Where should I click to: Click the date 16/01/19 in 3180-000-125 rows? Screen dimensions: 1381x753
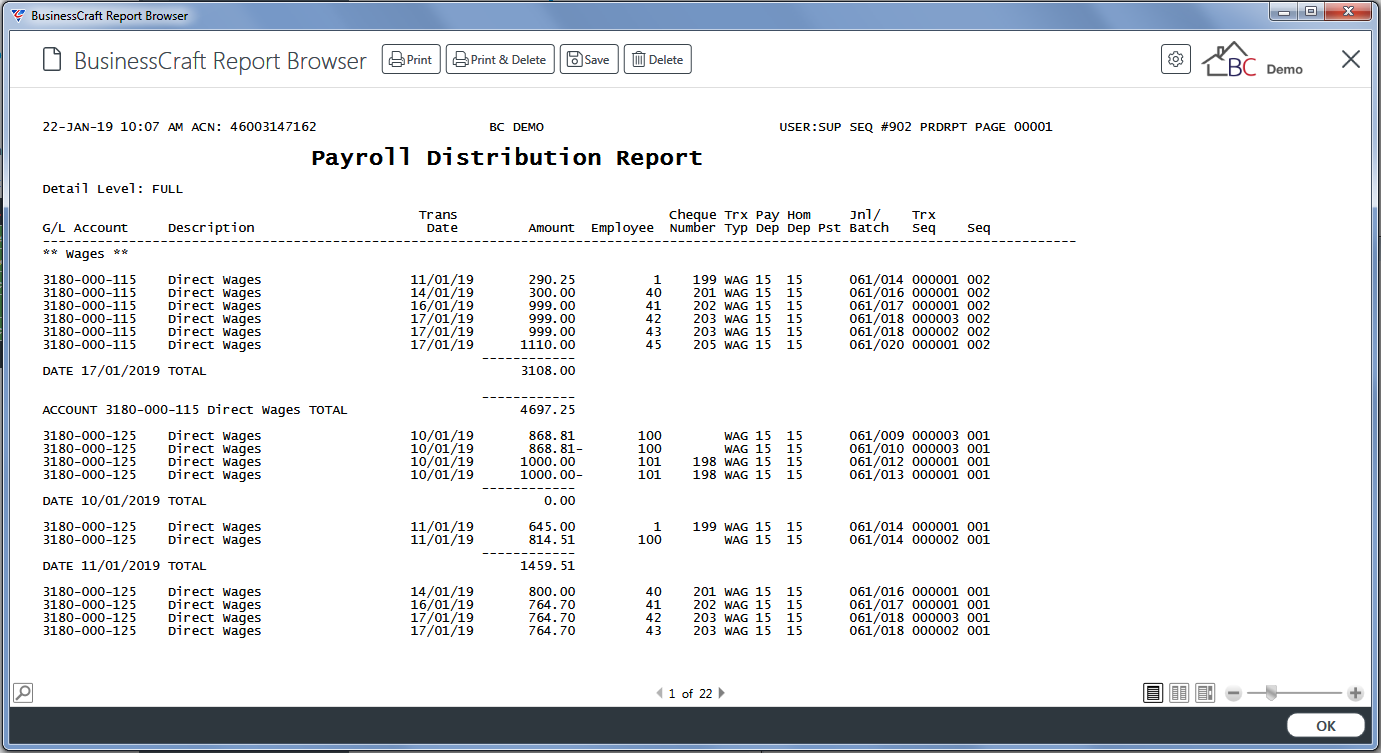click(442, 605)
